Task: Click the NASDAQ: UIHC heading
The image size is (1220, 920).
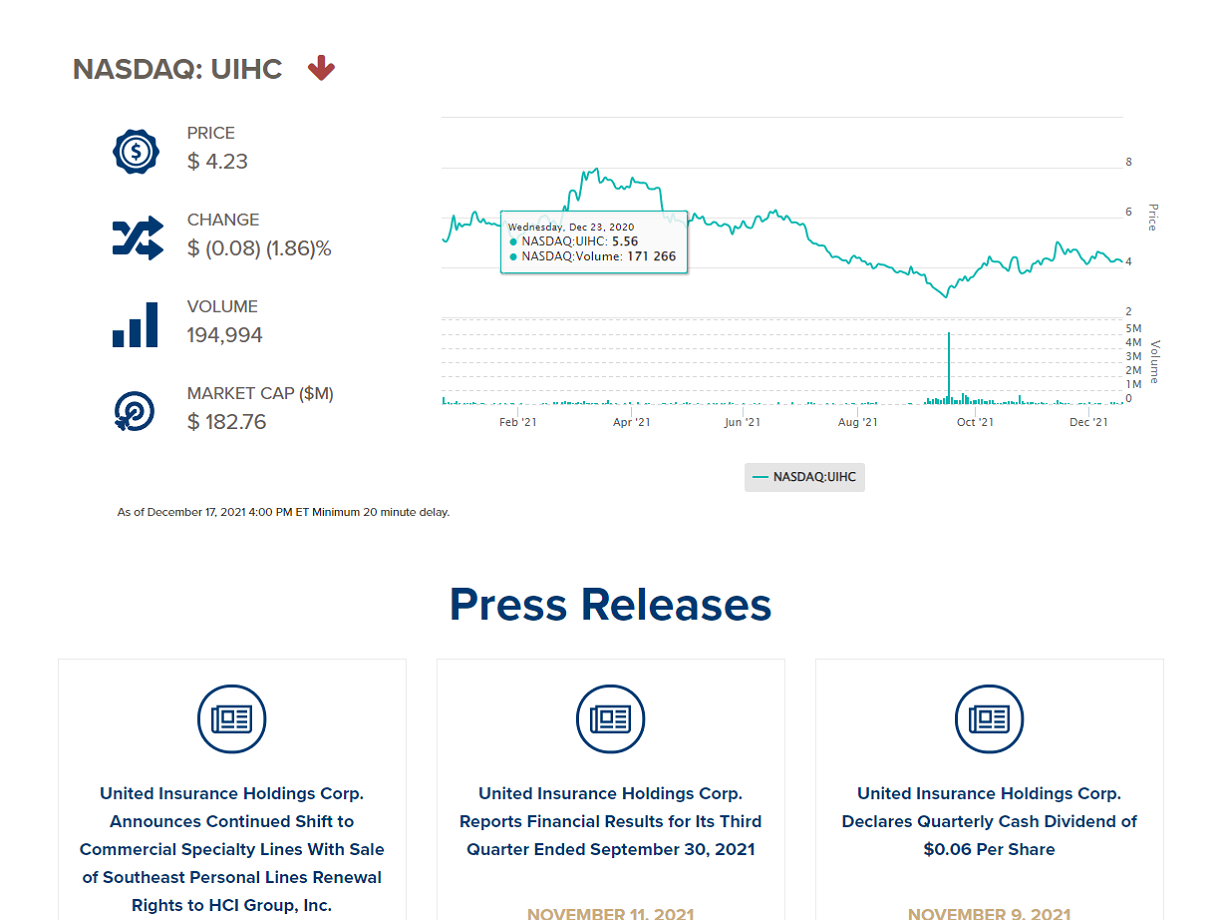Action: click(x=177, y=69)
